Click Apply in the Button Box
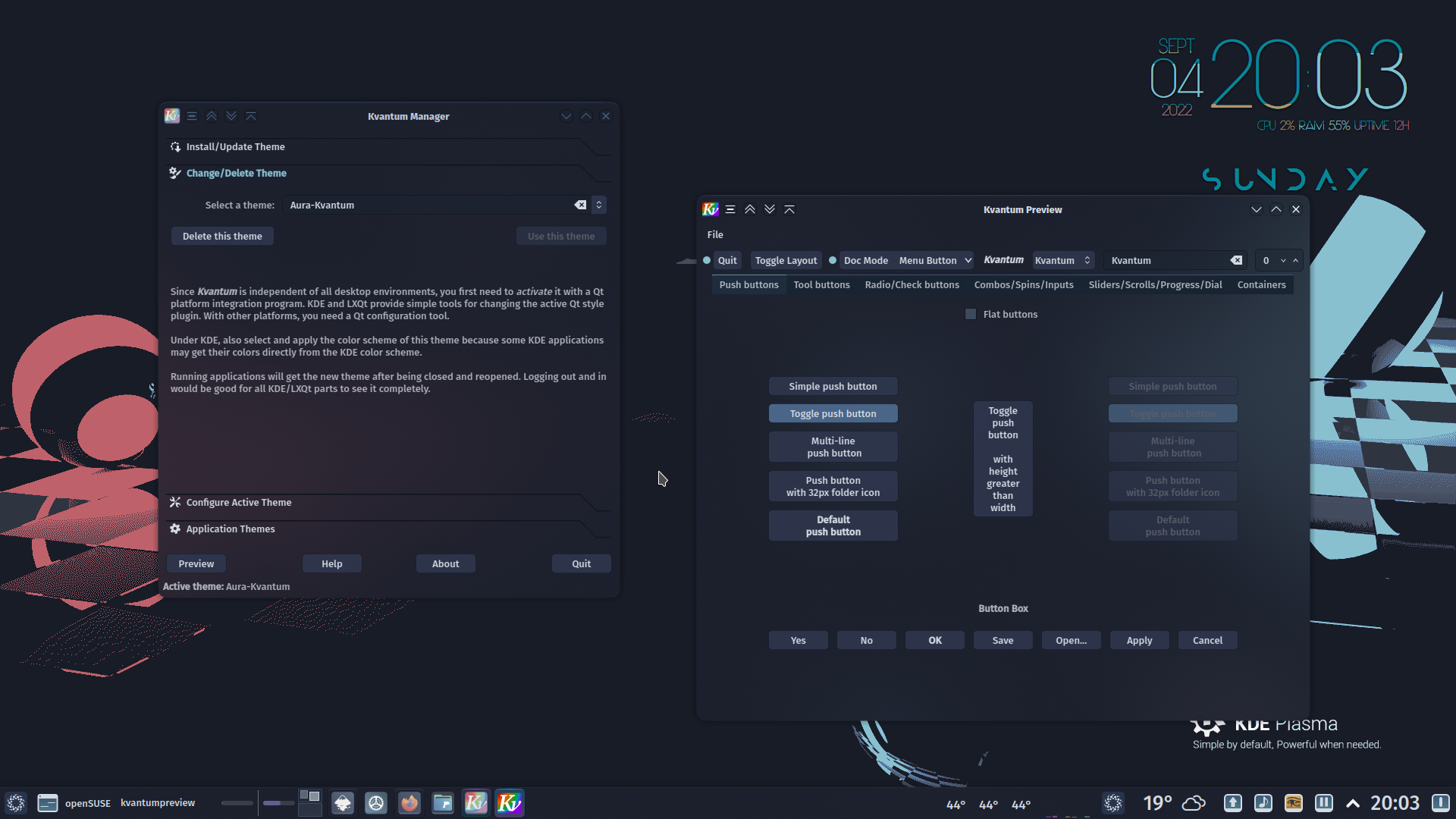 [1140, 640]
